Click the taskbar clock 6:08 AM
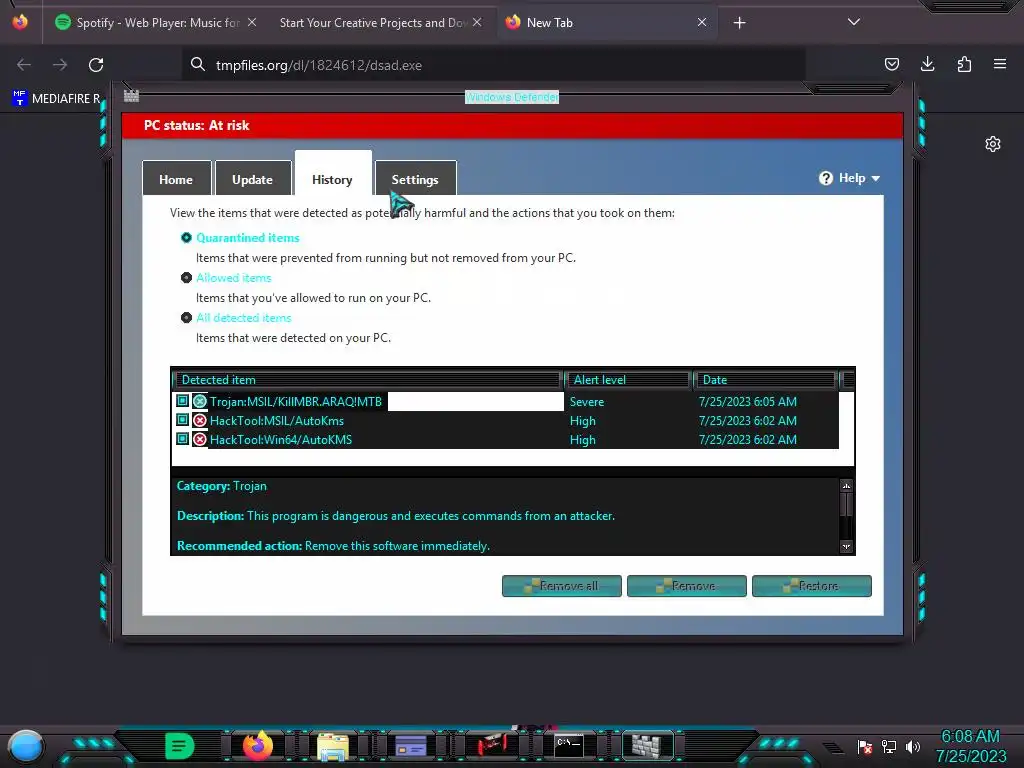1024x768 pixels. tap(970, 737)
